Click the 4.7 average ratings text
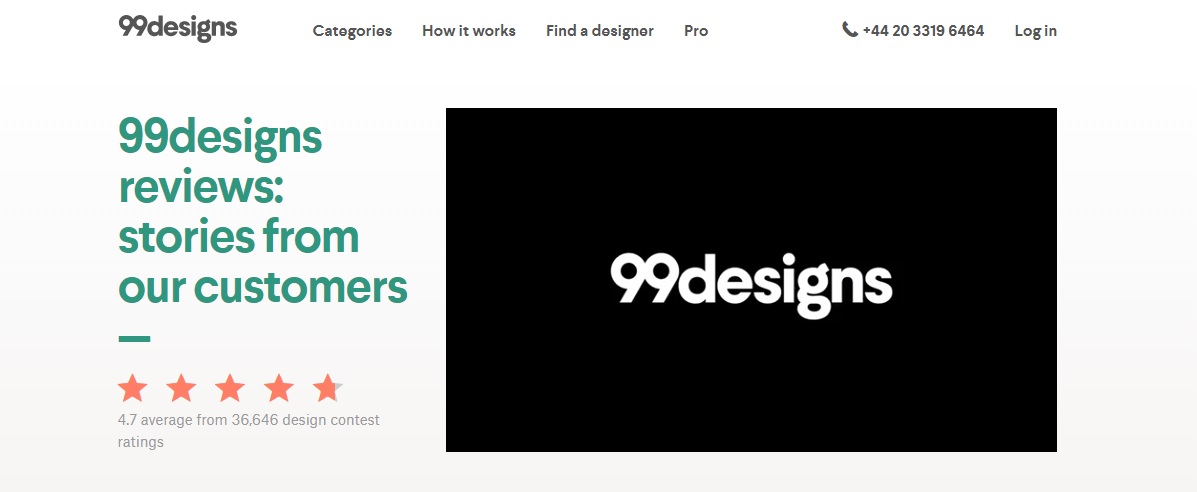Image resolution: width=1197 pixels, height=492 pixels. (248, 431)
